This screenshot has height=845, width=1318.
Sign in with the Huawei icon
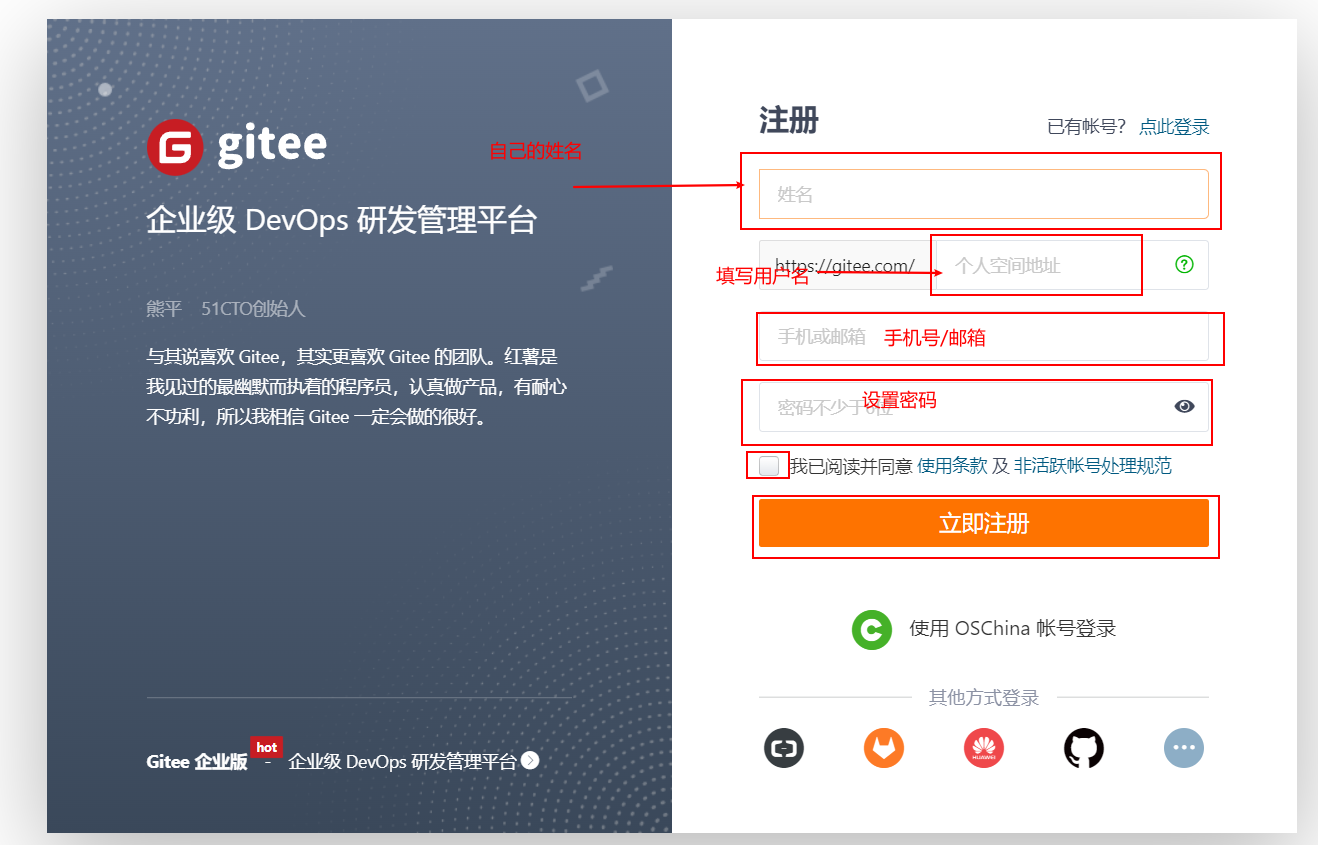click(x=984, y=747)
